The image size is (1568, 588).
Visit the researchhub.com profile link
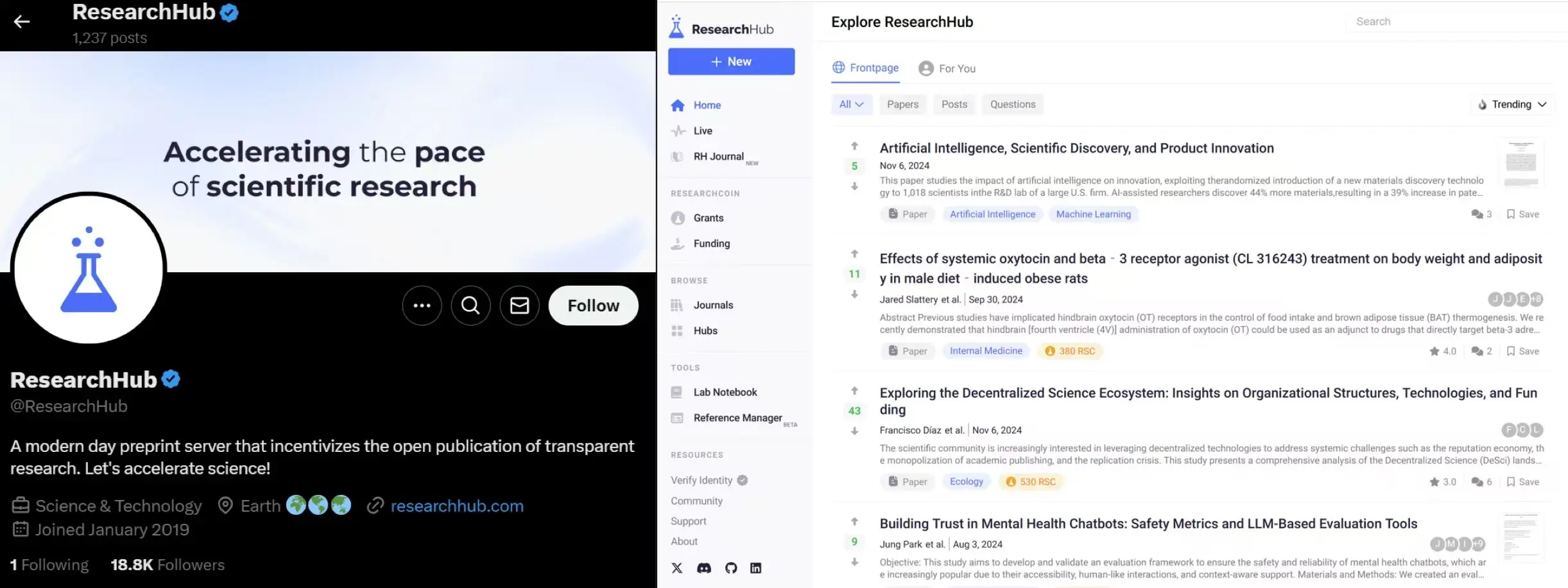[456, 506]
